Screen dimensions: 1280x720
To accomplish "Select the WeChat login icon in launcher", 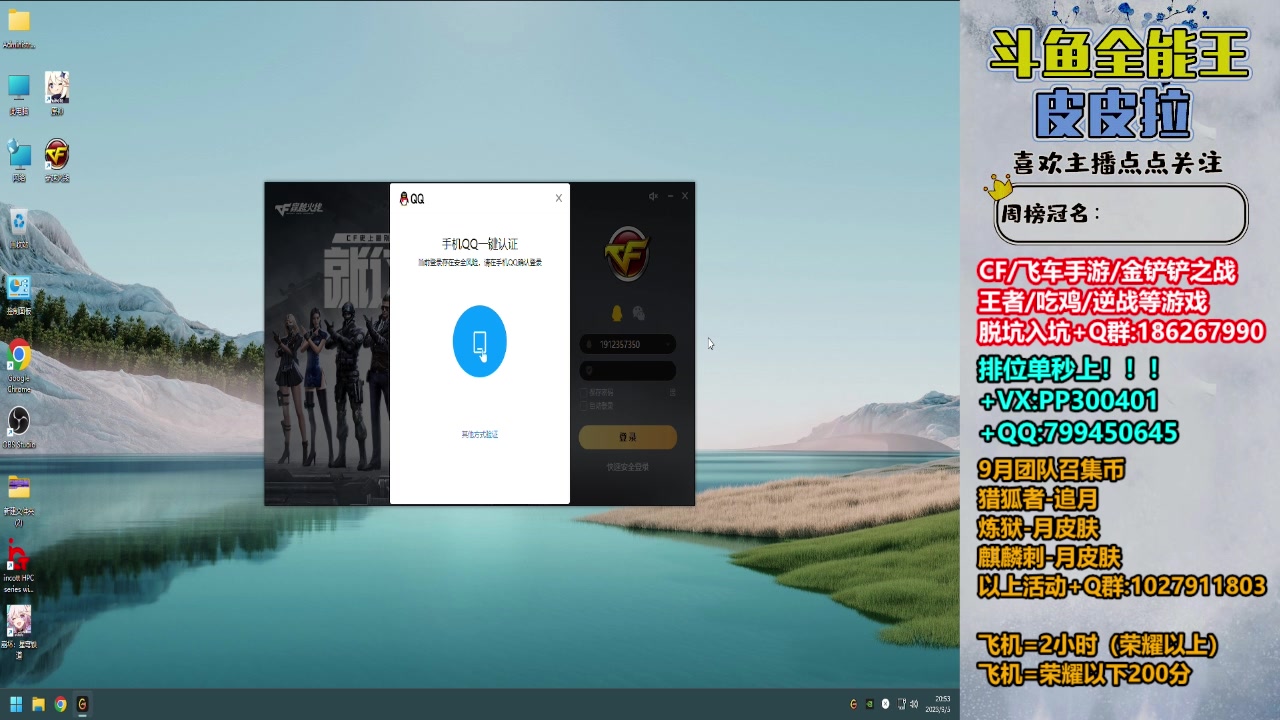I will (x=639, y=313).
